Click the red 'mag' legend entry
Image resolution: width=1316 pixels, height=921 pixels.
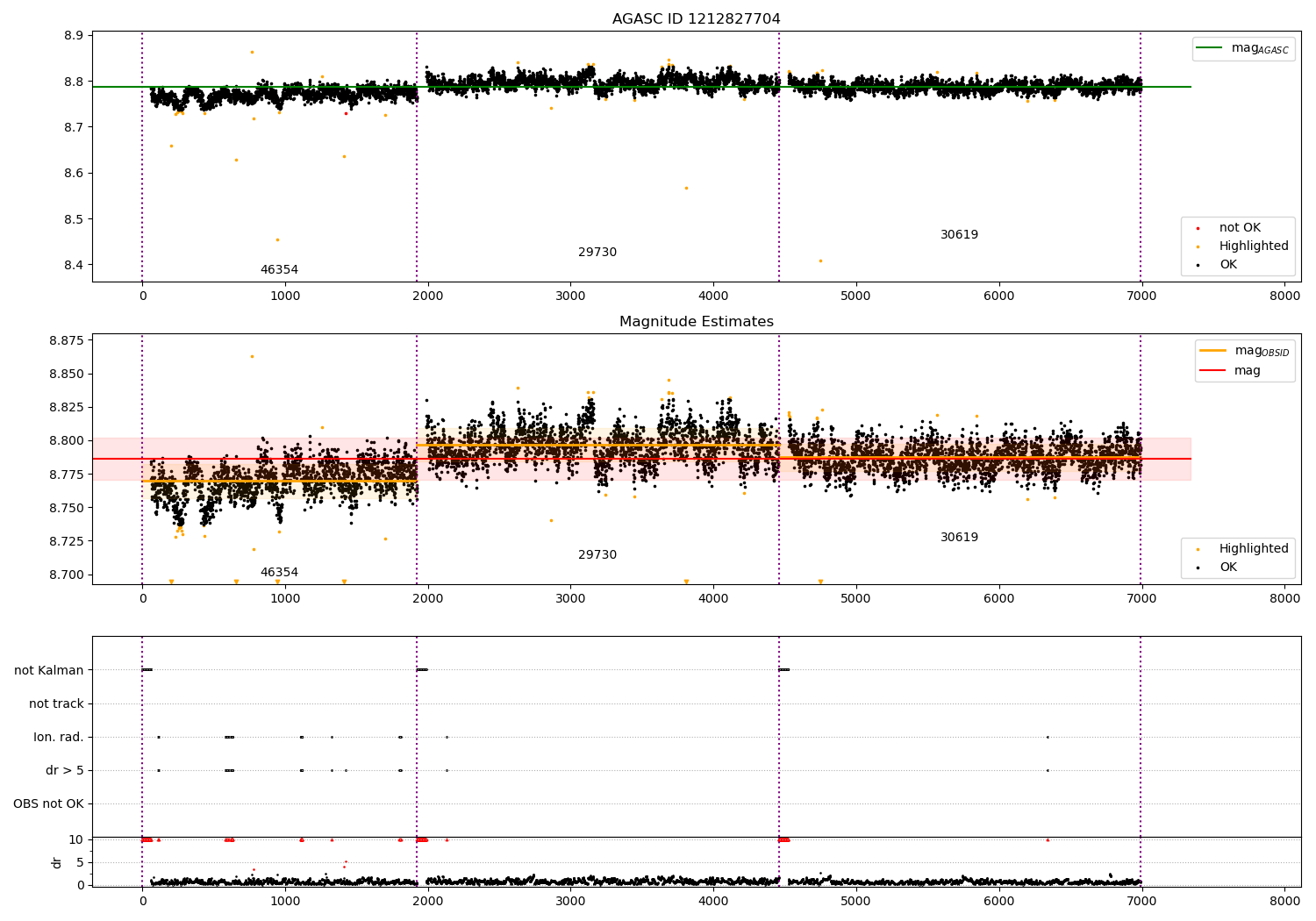[1230, 370]
